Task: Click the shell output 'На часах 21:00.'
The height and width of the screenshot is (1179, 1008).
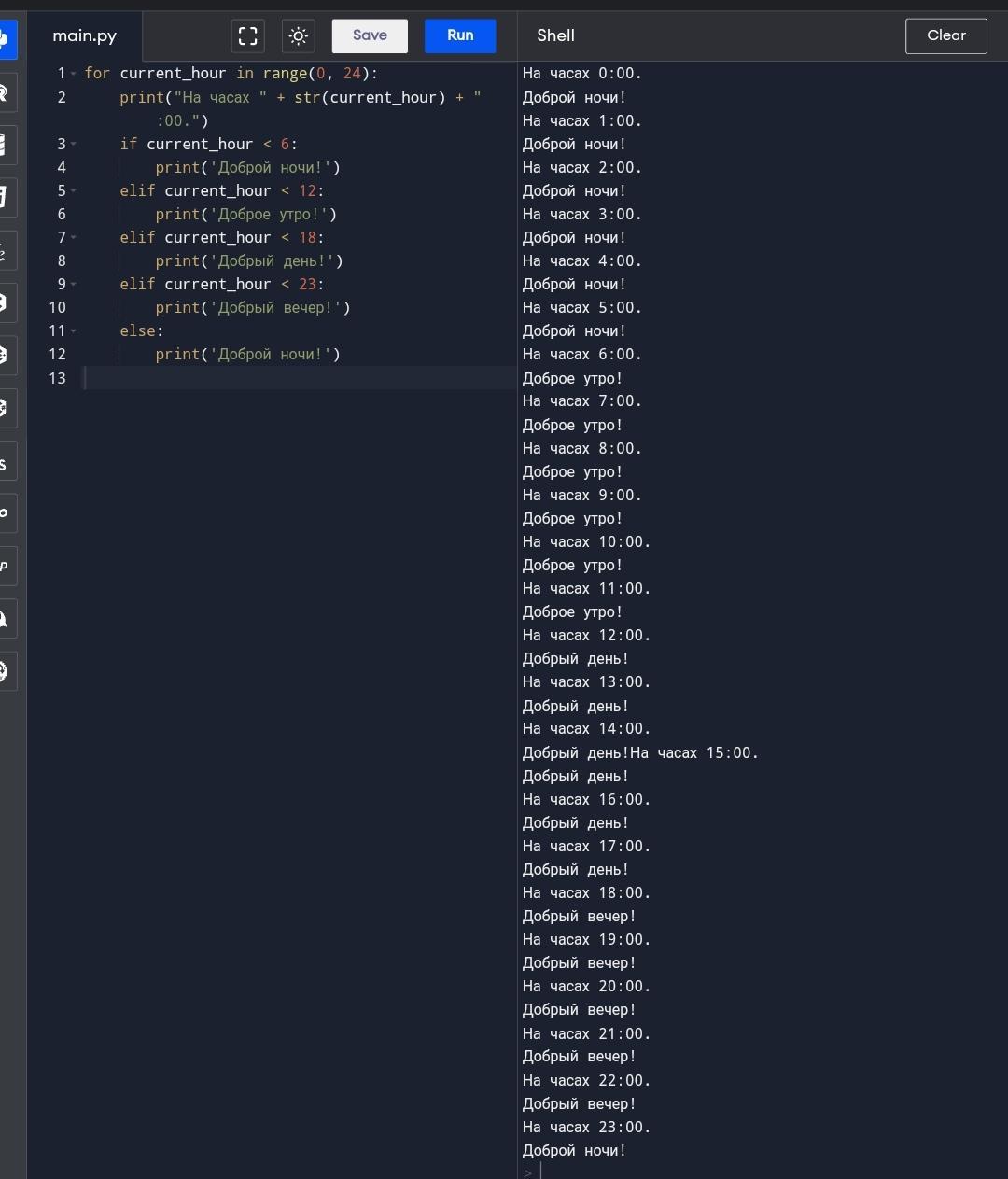Action: [587, 1033]
